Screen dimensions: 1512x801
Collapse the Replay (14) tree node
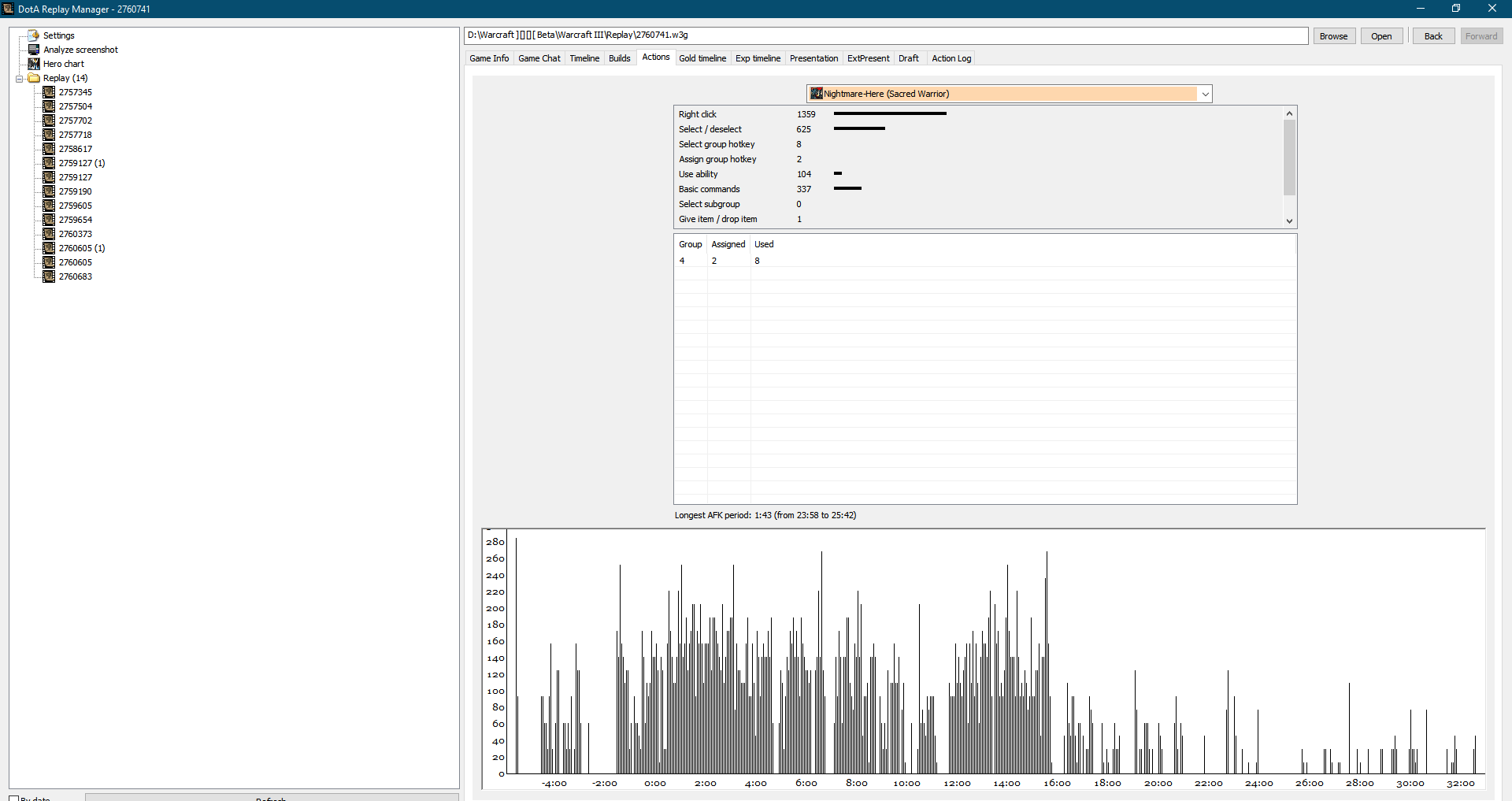pos(20,79)
